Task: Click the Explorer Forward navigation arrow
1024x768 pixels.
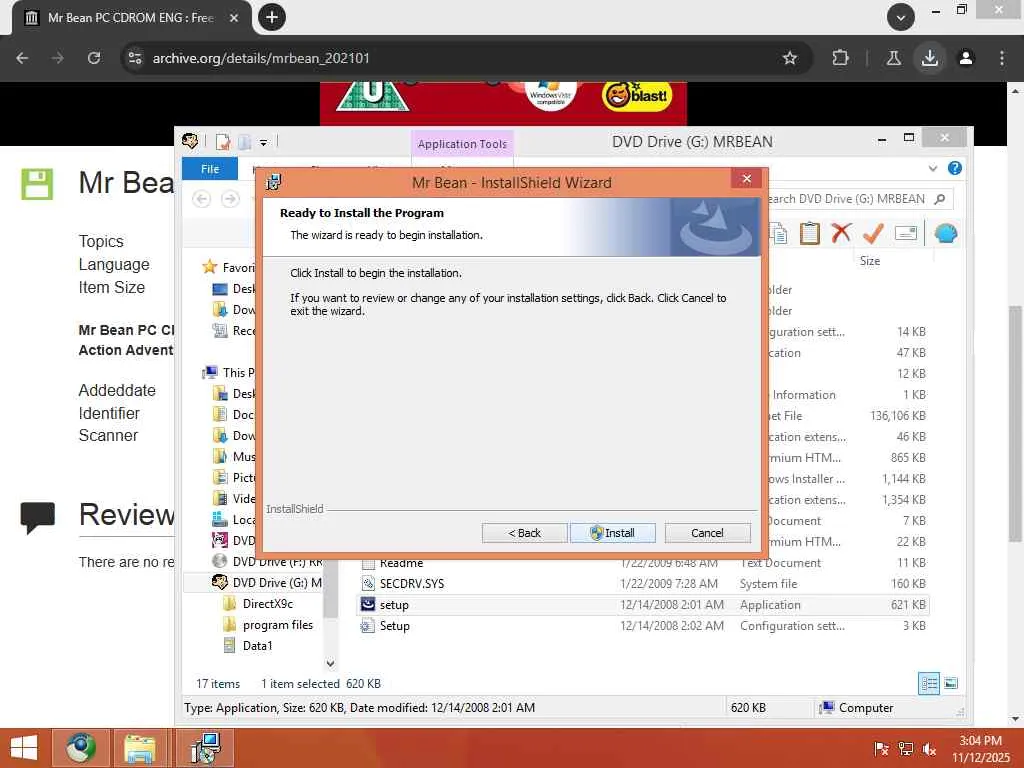Action: pyautogui.click(x=230, y=199)
